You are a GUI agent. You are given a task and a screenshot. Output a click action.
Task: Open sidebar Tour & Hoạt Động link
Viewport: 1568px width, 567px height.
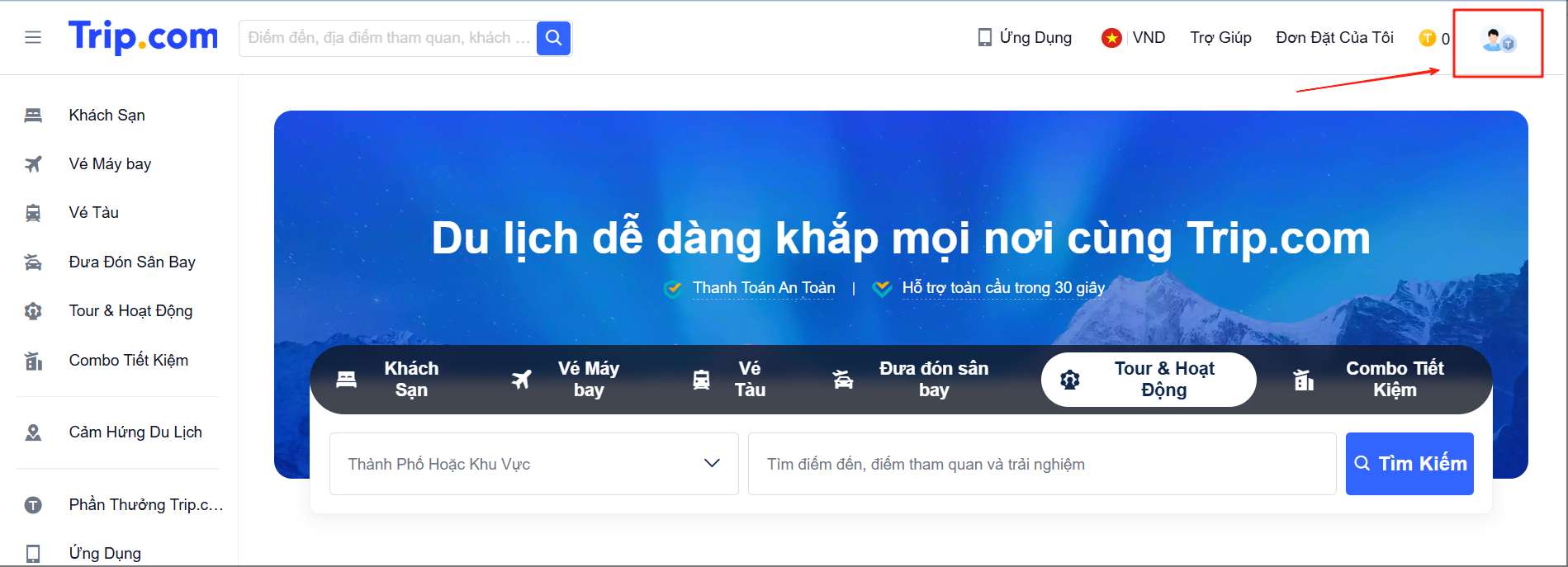tap(130, 310)
